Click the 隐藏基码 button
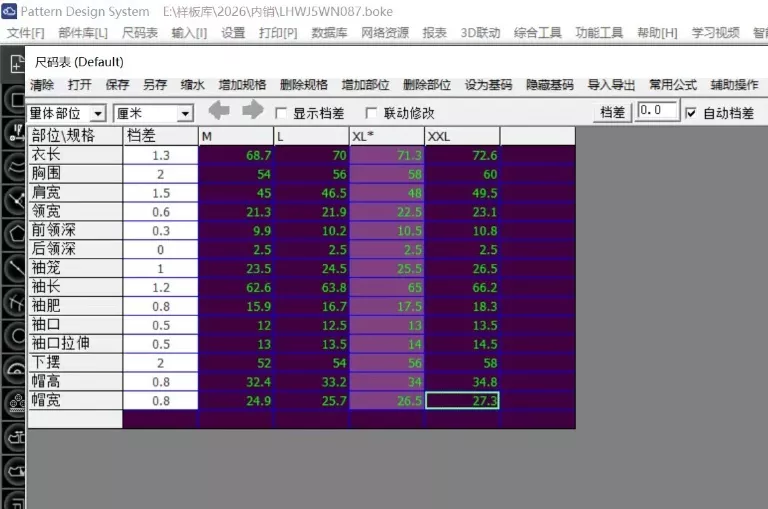 550,85
